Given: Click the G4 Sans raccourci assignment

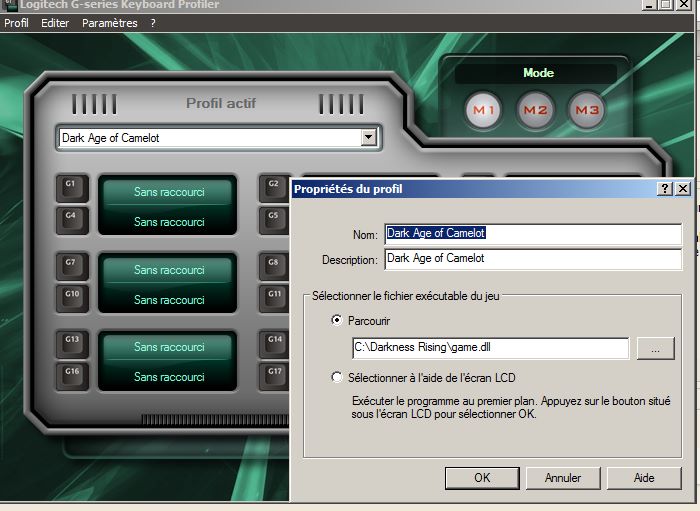Looking at the screenshot, I should click(169, 222).
